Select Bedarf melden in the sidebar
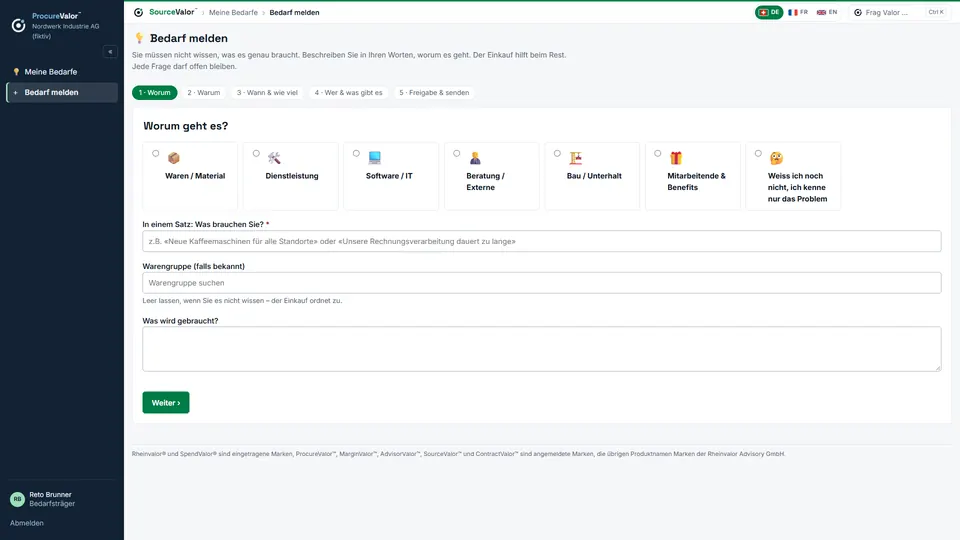The width and height of the screenshot is (960, 540). pos(61,92)
